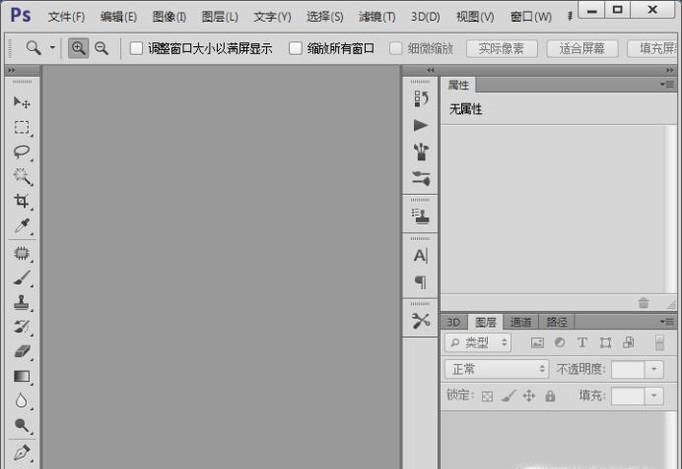The image size is (682, 469).
Task: Open the 滤镜(T) menu
Action: pos(377,17)
